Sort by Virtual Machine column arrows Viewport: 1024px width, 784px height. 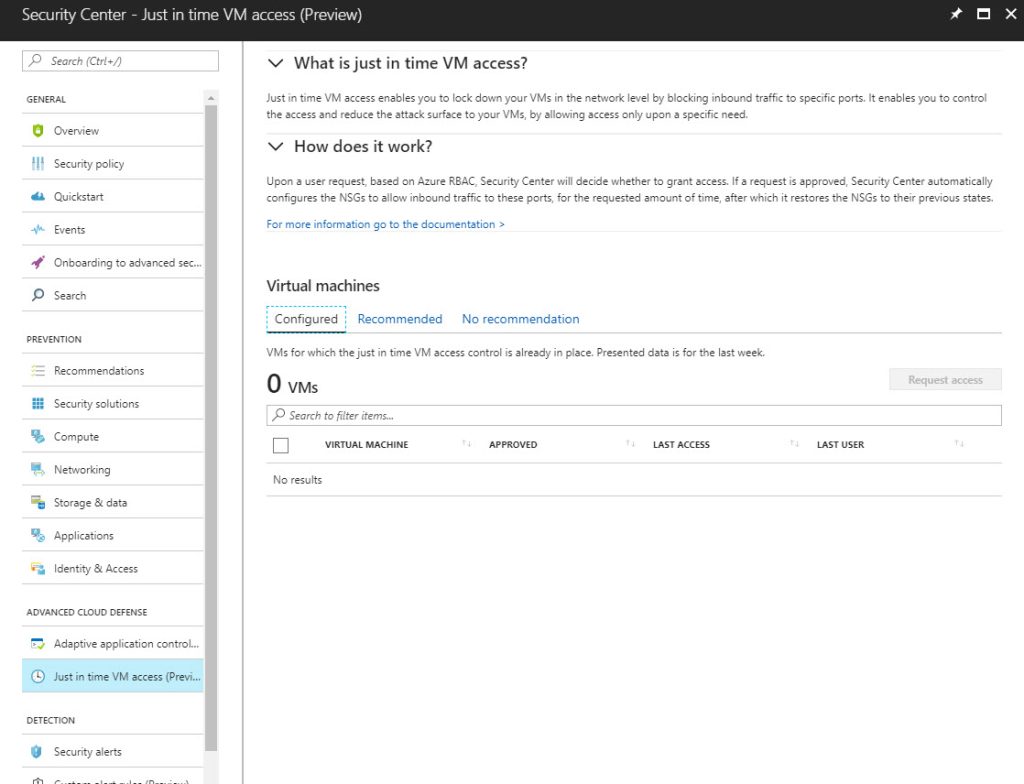467,444
